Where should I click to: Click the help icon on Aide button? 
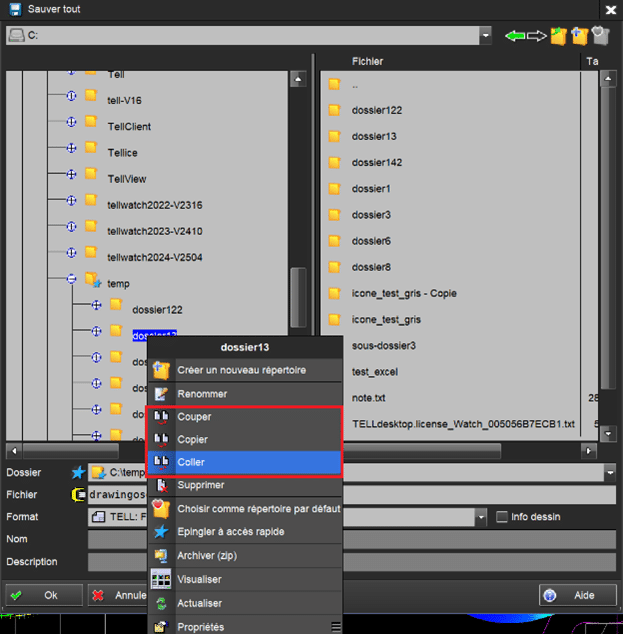(549, 595)
